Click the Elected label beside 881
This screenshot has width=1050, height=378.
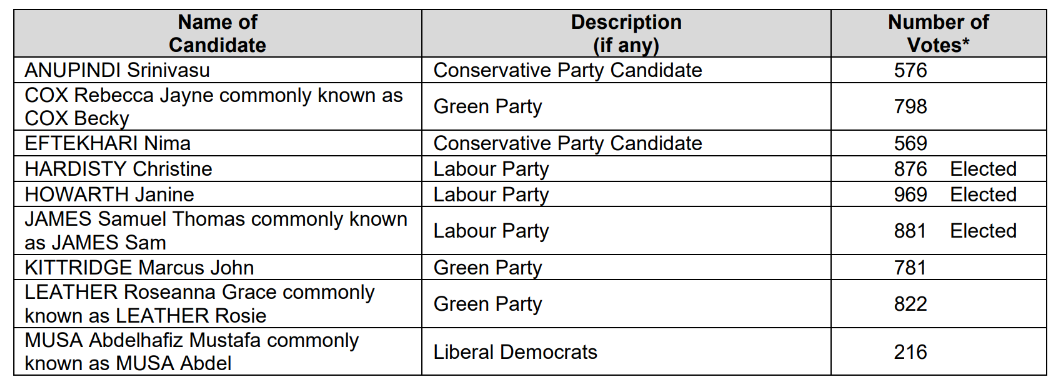click(x=983, y=231)
